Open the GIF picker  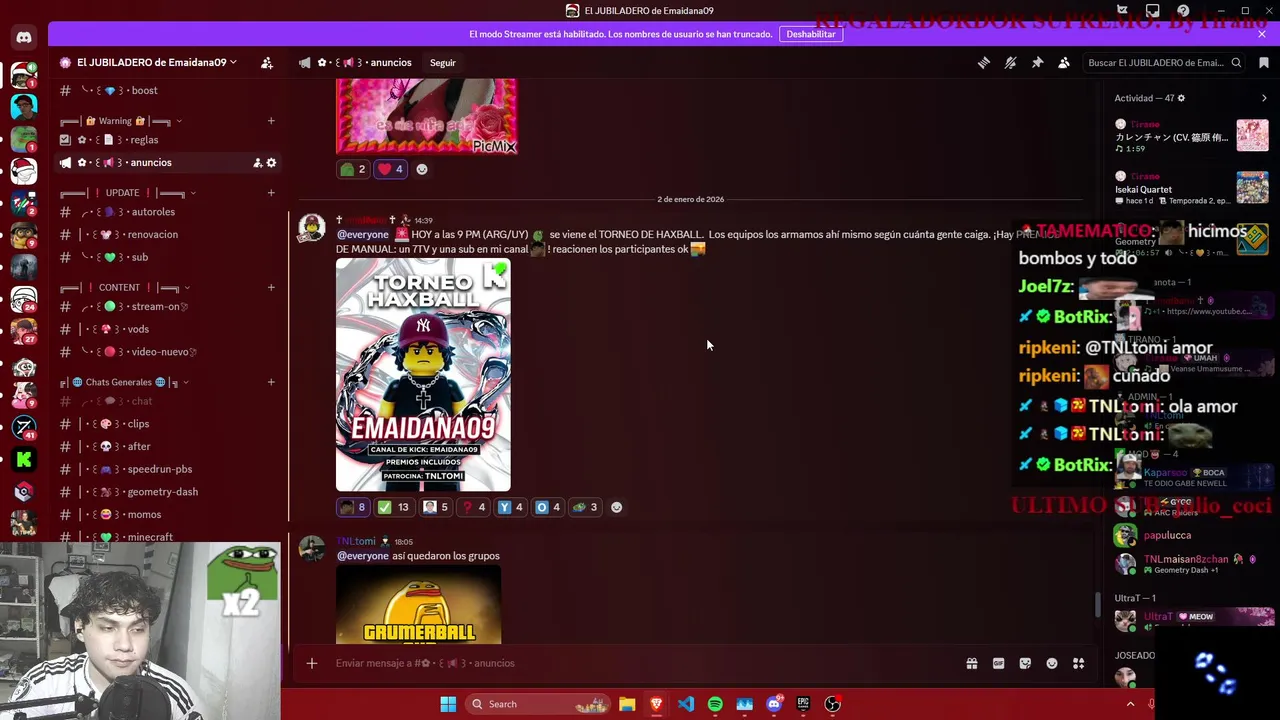coord(998,663)
